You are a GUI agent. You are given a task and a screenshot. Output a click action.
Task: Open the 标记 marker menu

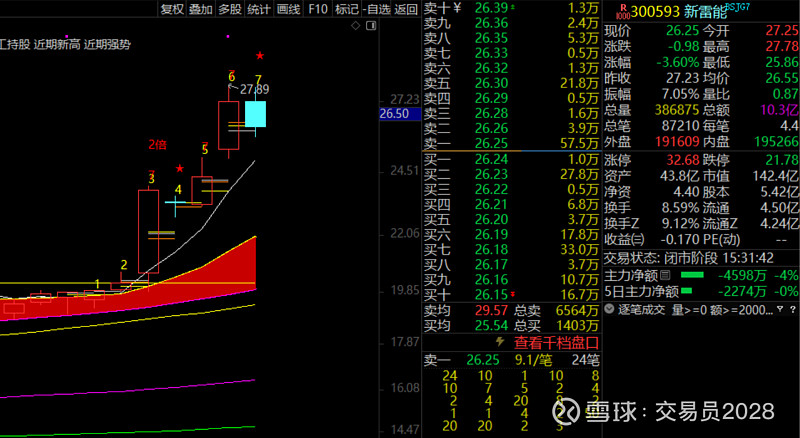347,9
